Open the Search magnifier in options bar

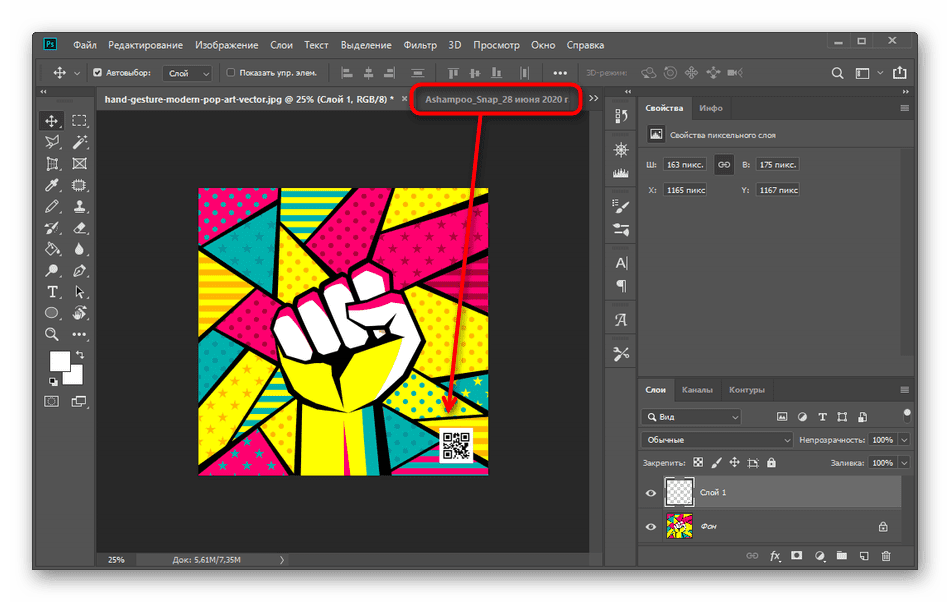click(837, 73)
